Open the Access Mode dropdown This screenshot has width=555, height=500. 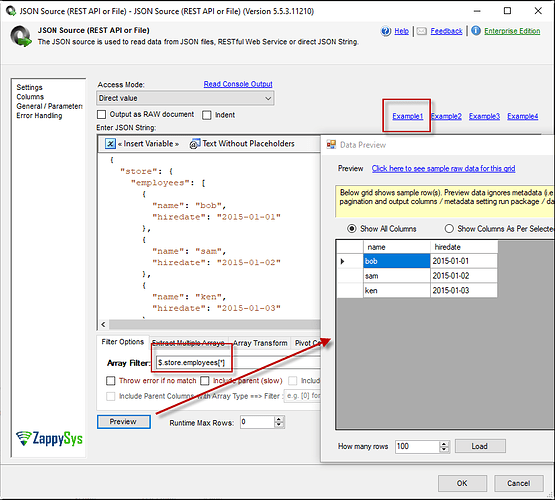[185, 98]
